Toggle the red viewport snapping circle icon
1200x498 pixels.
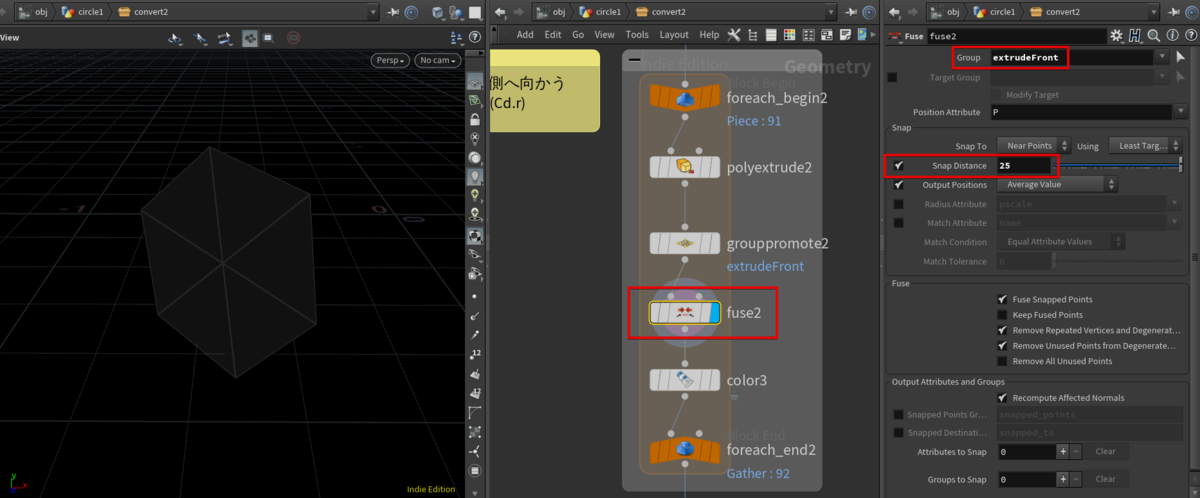coord(293,37)
